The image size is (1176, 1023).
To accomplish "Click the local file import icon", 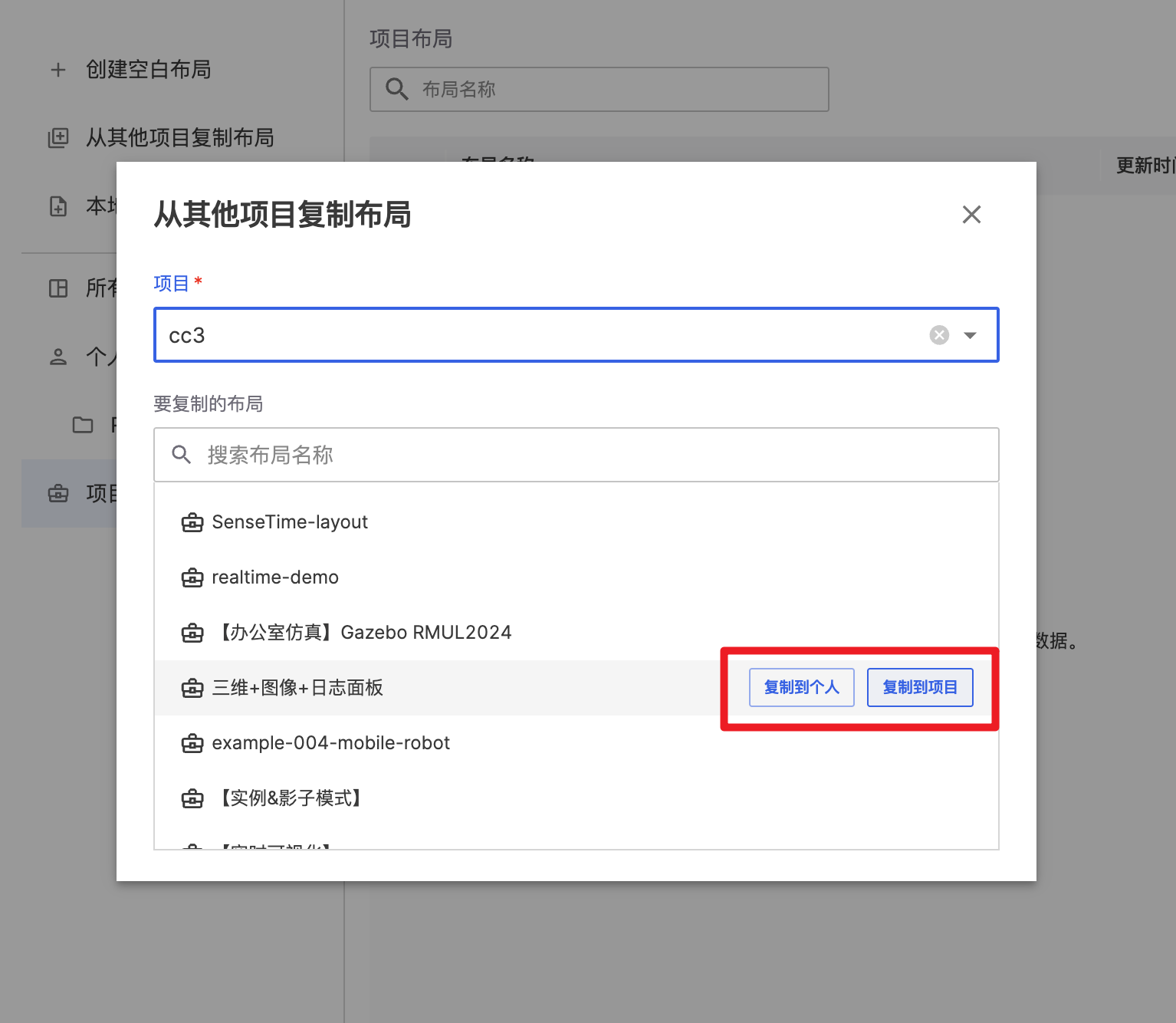I will 58,206.
